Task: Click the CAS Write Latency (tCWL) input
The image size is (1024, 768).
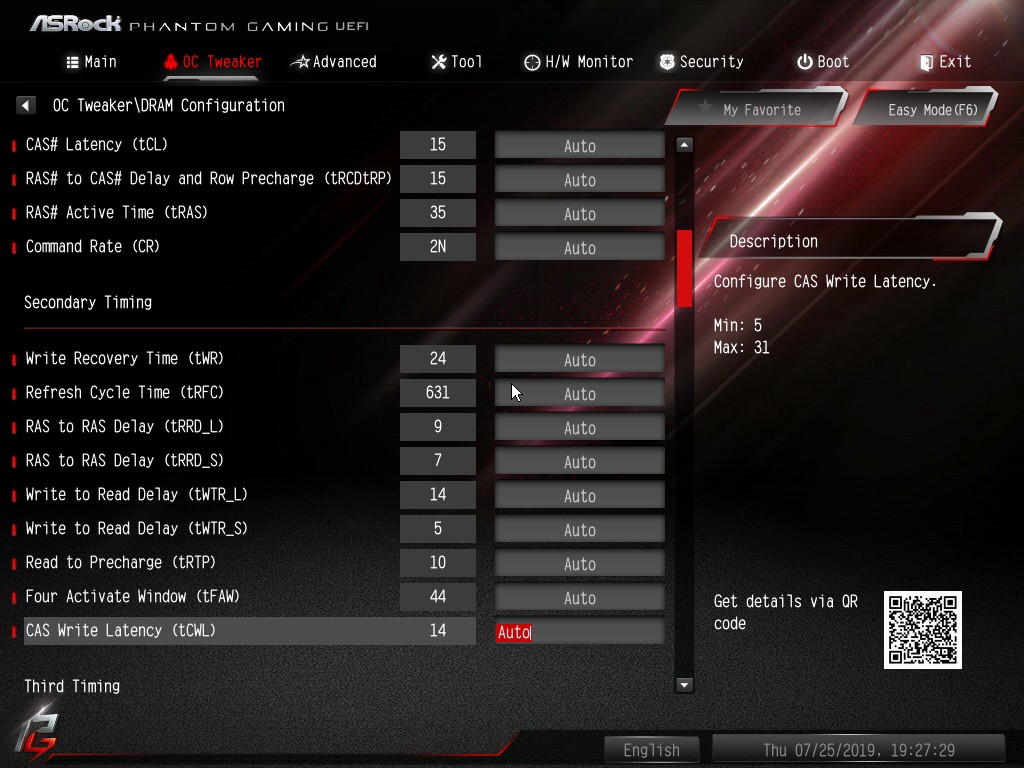Action: click(x=579, y=632)
